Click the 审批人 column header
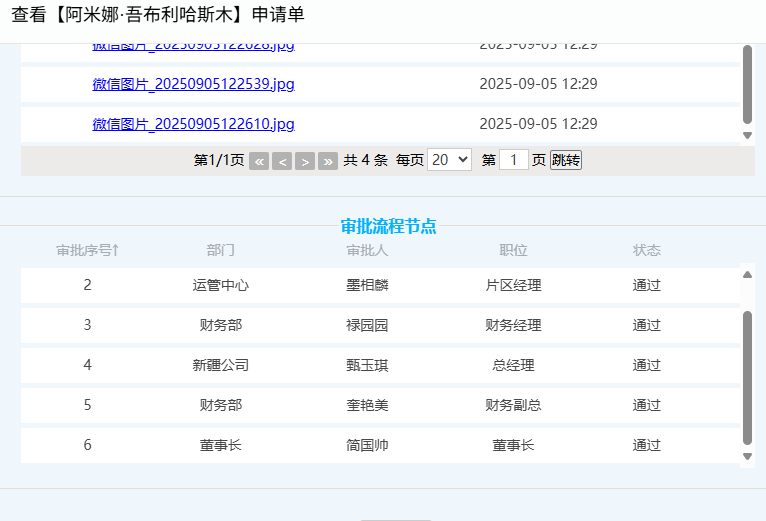This screenshot has height=521, width=766. 367,250
